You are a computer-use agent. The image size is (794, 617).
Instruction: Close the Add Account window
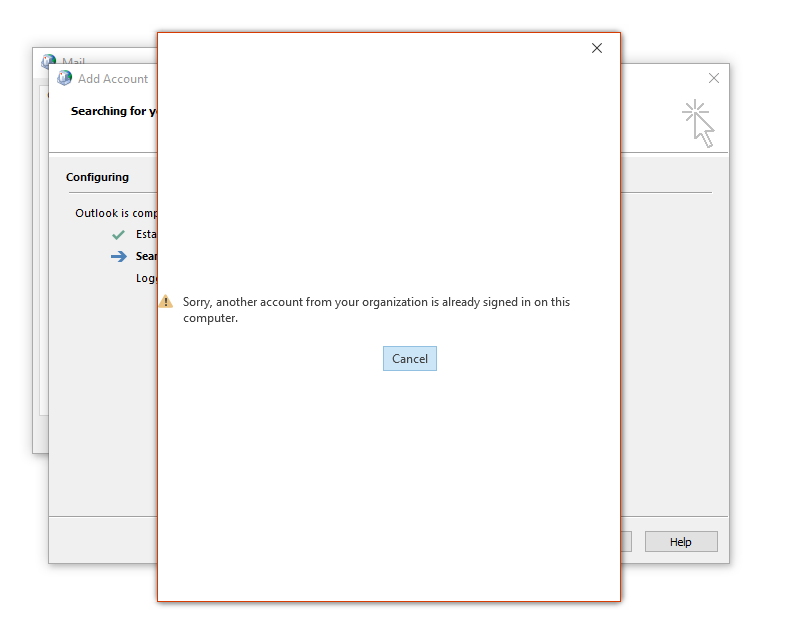(714, 78)
